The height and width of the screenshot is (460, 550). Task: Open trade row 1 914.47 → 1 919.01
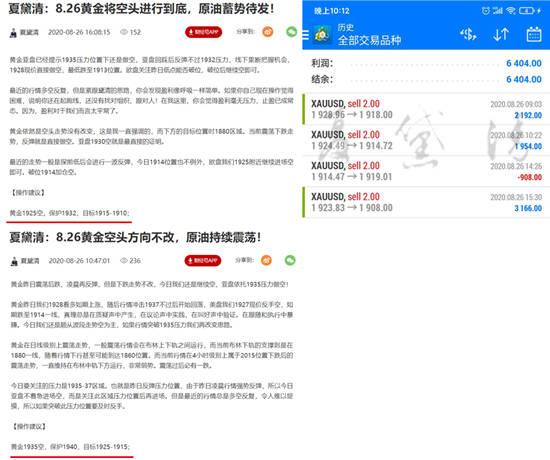pyautogui.click(x=426, y=171)
